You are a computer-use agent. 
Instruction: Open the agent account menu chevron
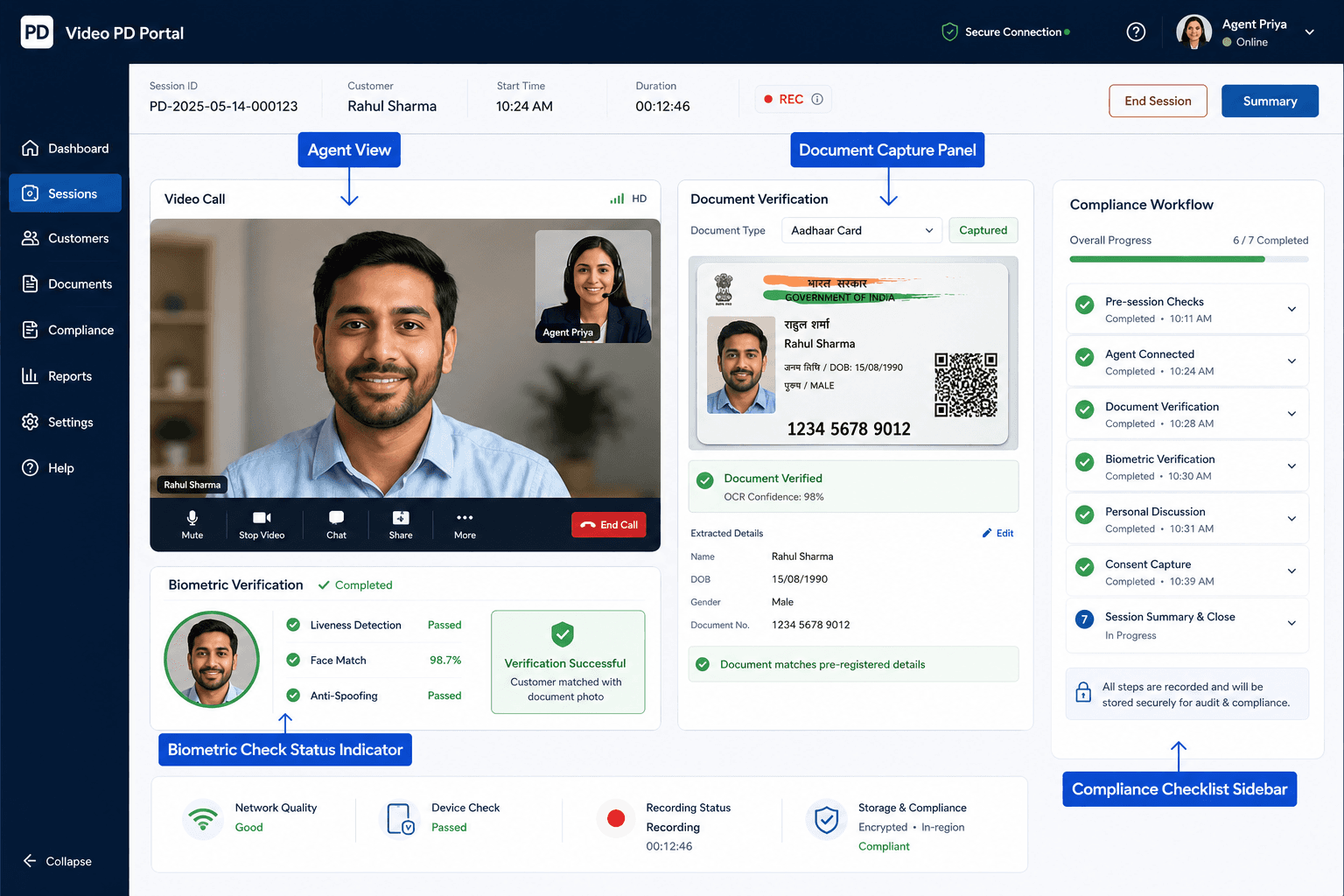(1310, 32)
